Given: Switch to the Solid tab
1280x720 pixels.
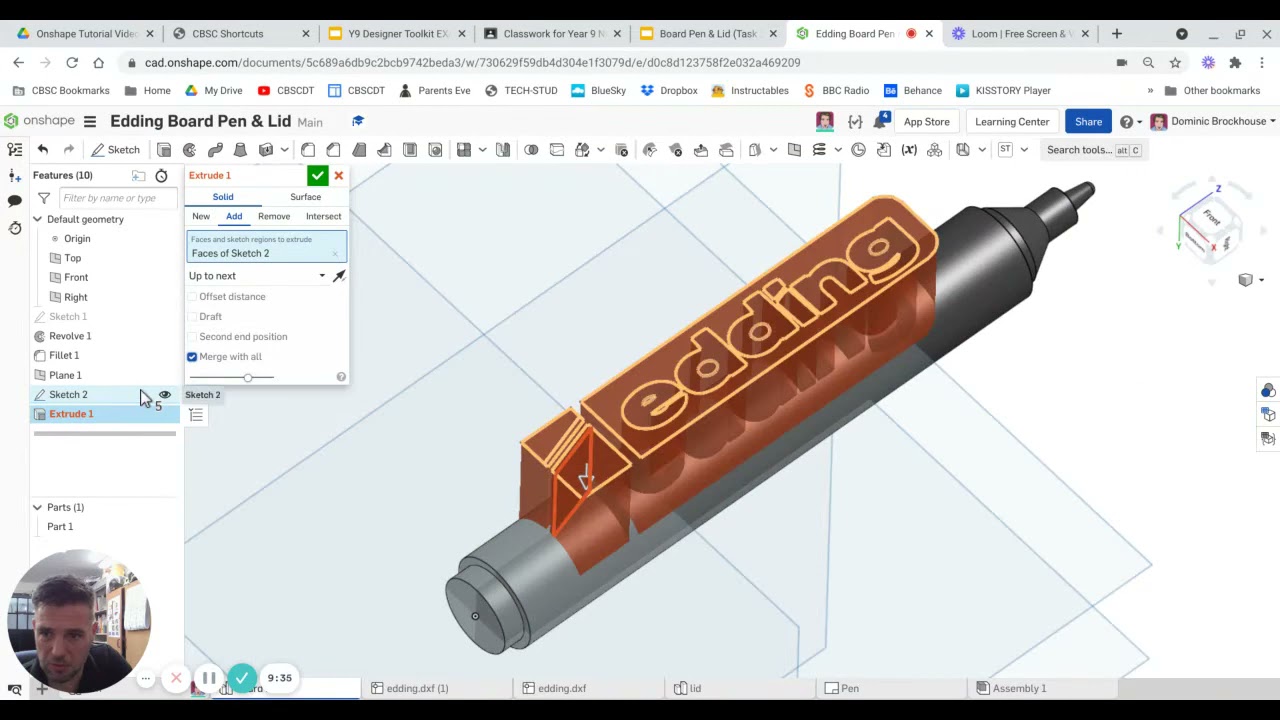Looking at the screenshot, I should point(223,197).
